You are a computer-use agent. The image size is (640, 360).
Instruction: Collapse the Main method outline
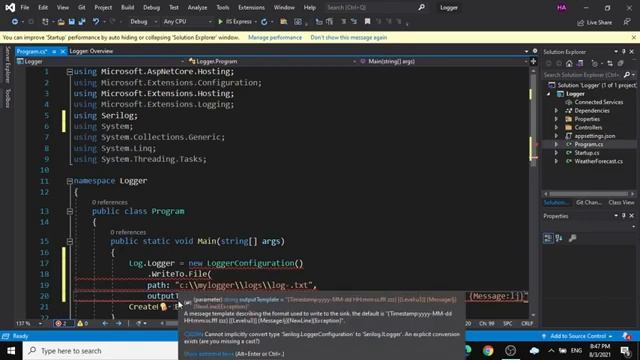tap(69, 241)
